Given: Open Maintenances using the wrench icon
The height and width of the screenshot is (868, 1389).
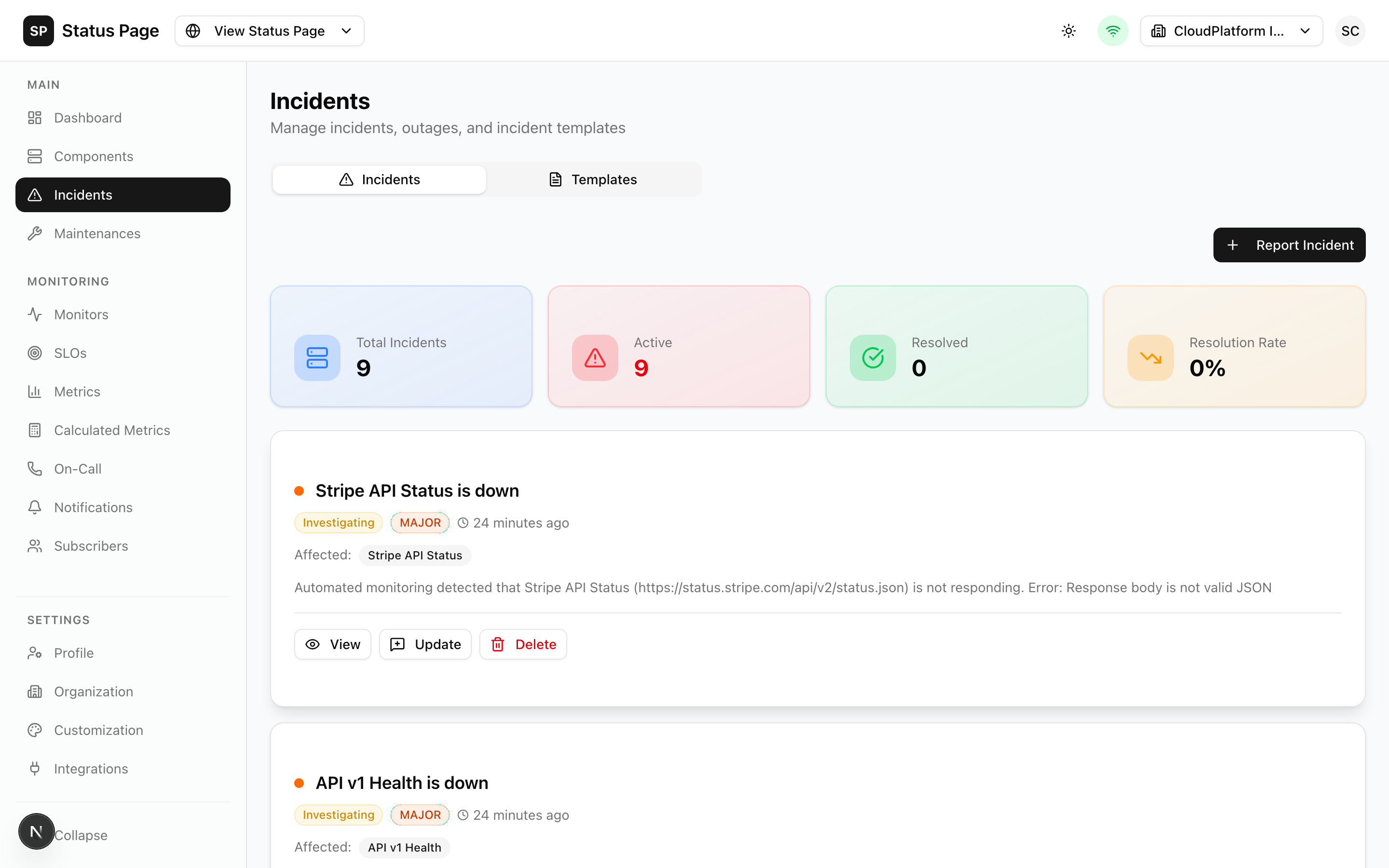Looking at the screenshot, I should 35,233.
